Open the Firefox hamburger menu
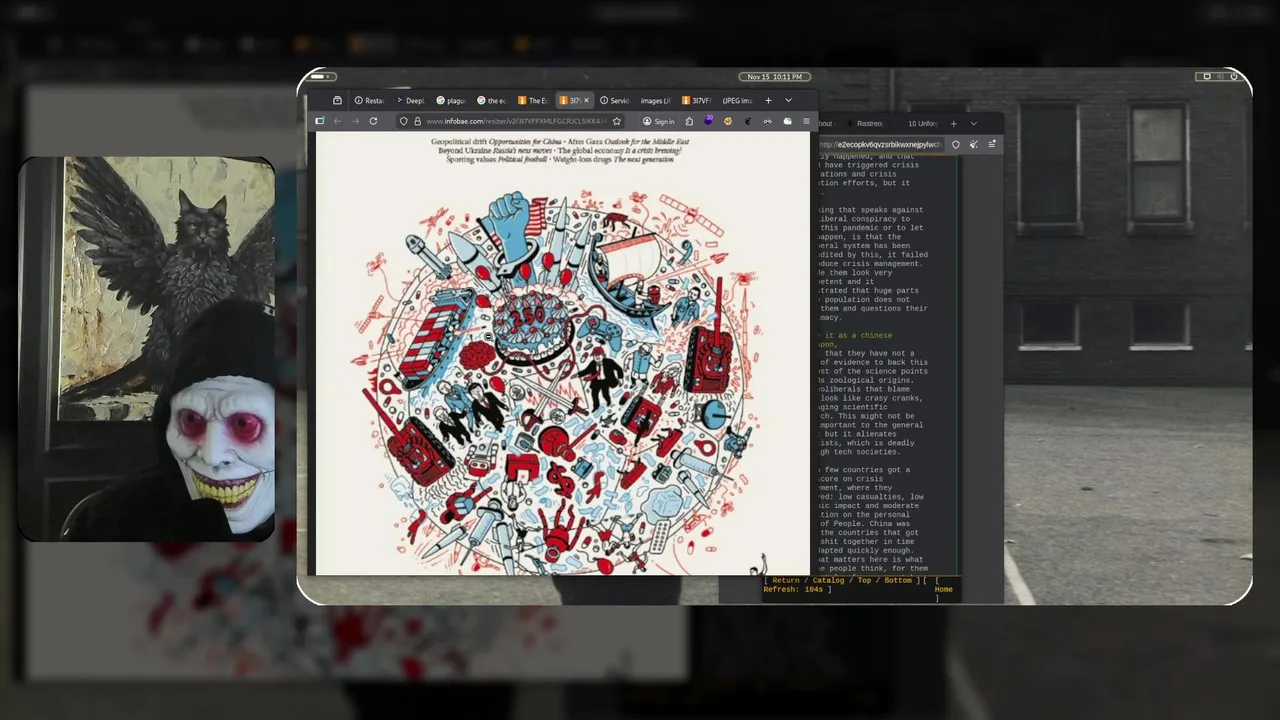The image size is (1280, 720). click(806, 121)
